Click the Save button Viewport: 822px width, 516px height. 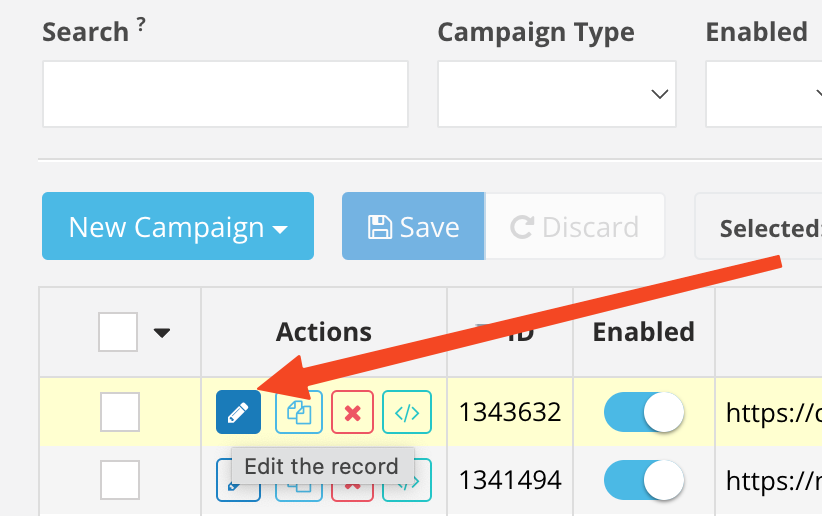(413, 226)
